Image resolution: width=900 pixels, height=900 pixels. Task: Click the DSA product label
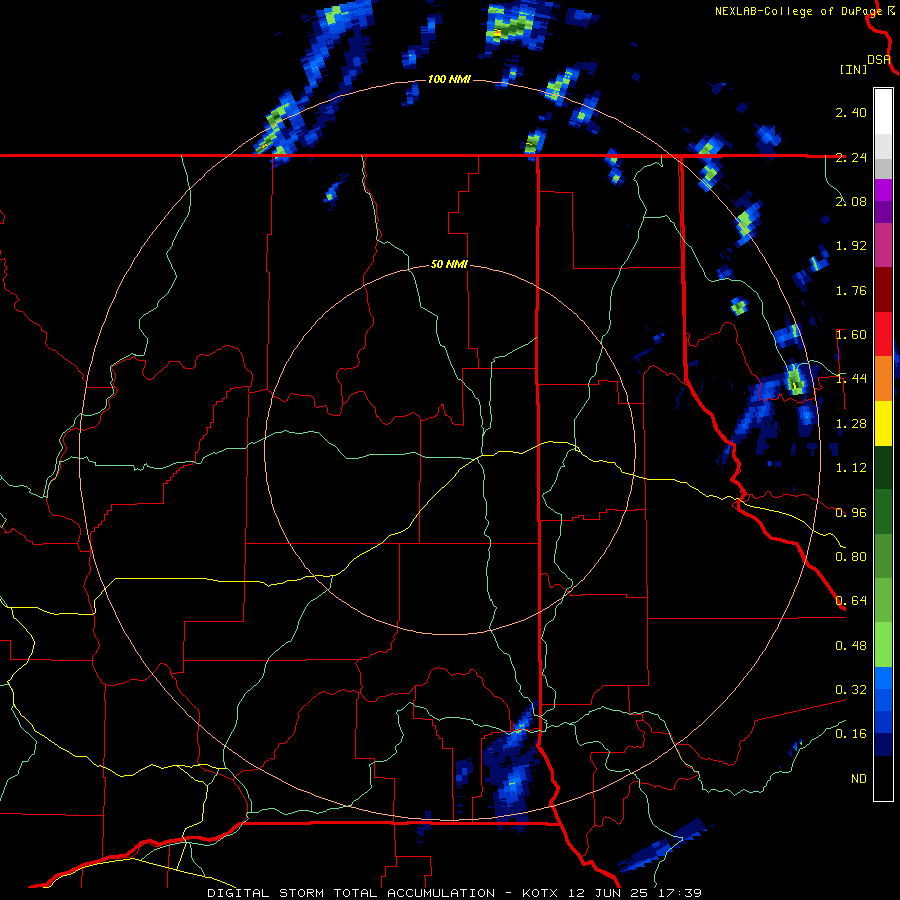(879, 60)
